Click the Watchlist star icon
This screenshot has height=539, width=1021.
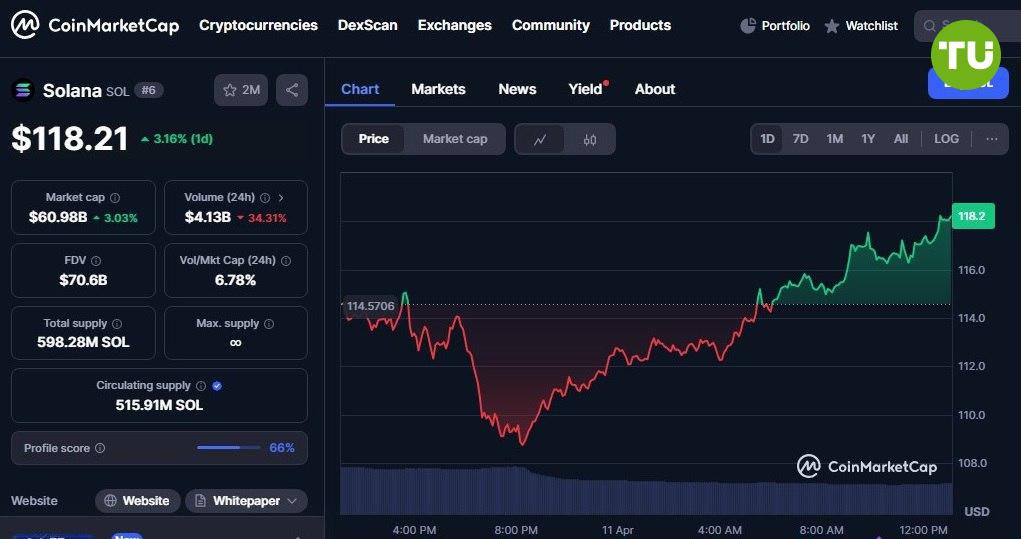pyautogui.click(x=832, y=26)
